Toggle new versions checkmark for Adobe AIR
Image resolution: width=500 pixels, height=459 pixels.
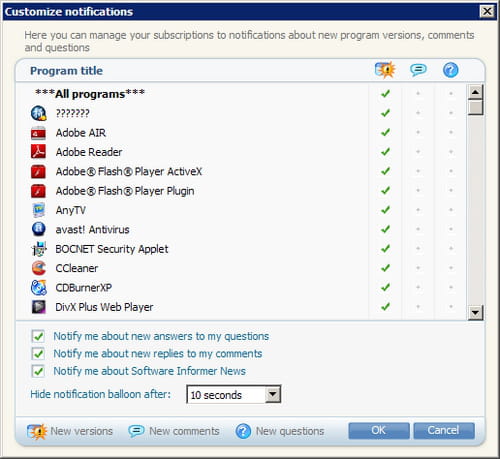(385, 132)
